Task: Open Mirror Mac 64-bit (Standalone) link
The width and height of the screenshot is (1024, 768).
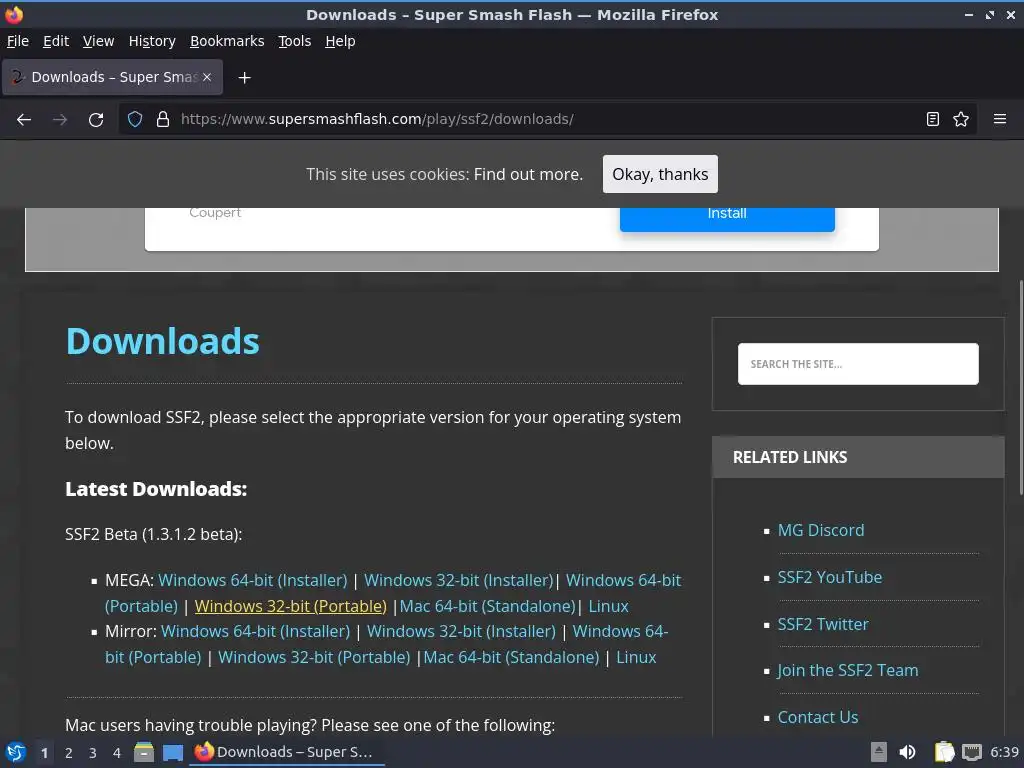Action: [511, 657]
